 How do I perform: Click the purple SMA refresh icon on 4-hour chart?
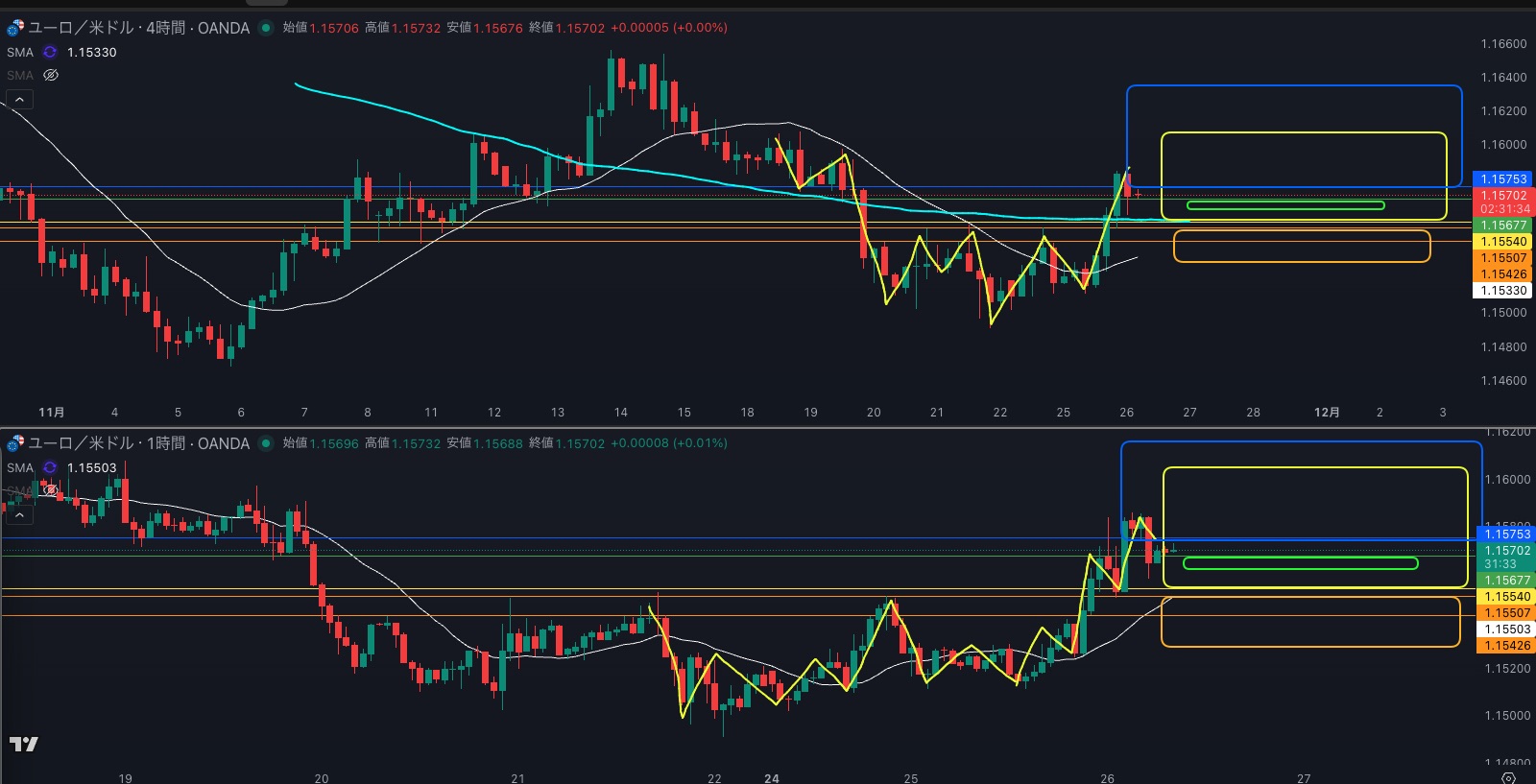(x=50, y=52)
